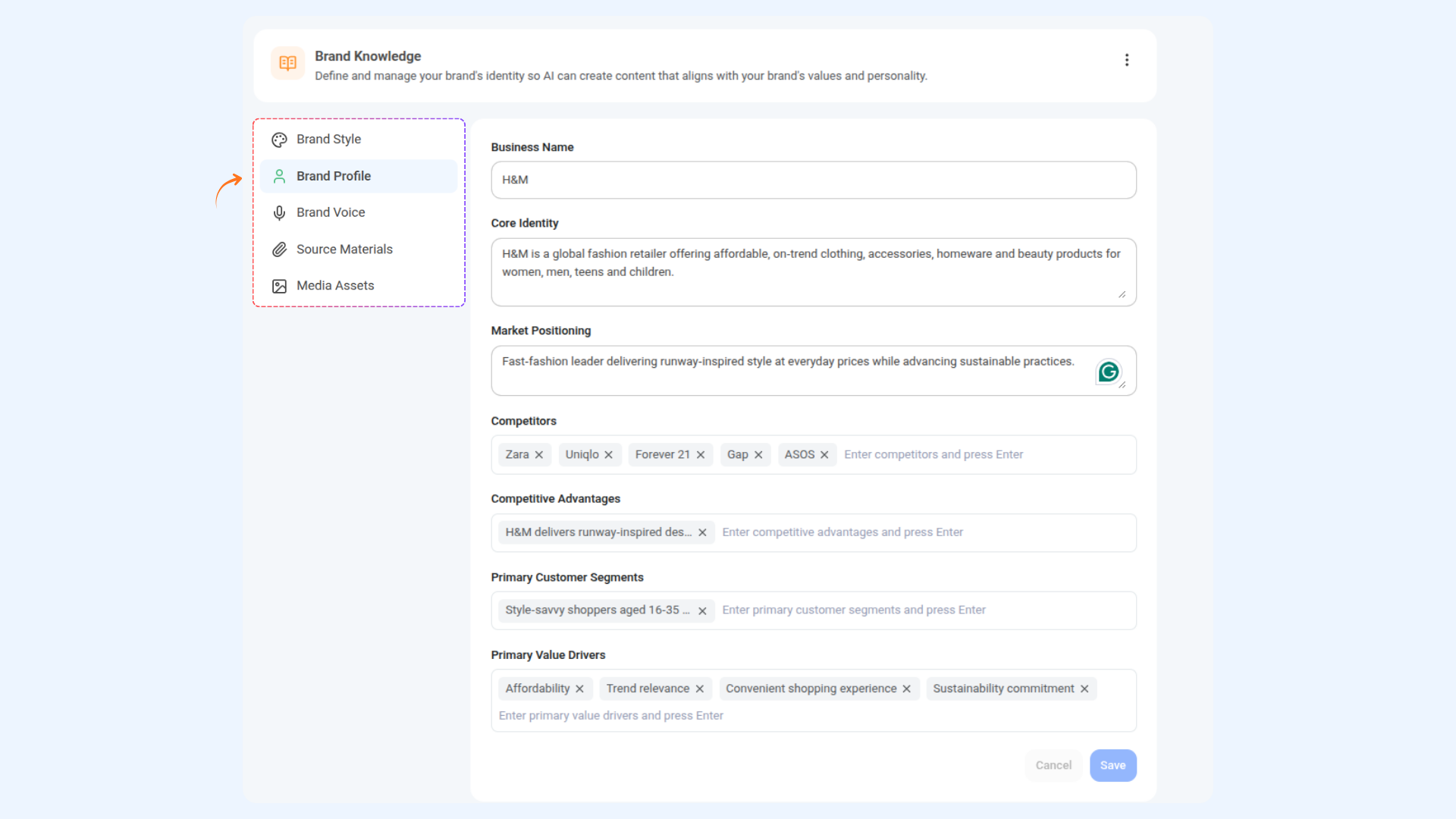
Task: Click the Trend relevance tag text
Action: coord(648,689)
